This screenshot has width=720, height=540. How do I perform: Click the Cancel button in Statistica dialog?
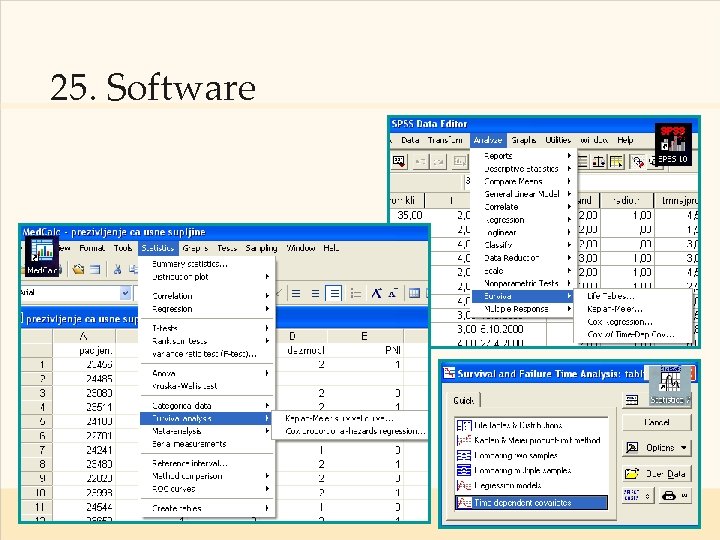point(657,422)
